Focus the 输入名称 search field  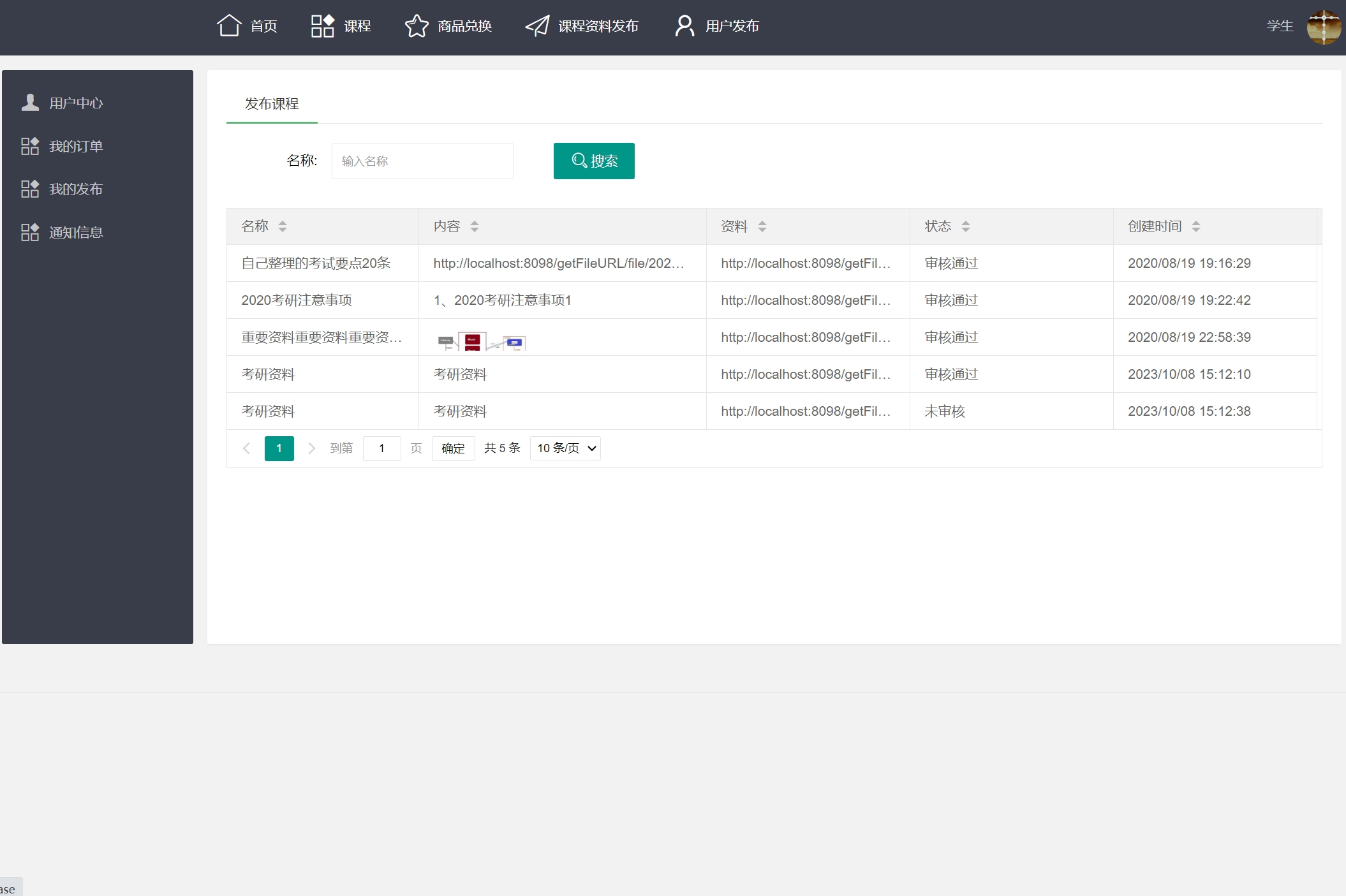pos(422,161)
